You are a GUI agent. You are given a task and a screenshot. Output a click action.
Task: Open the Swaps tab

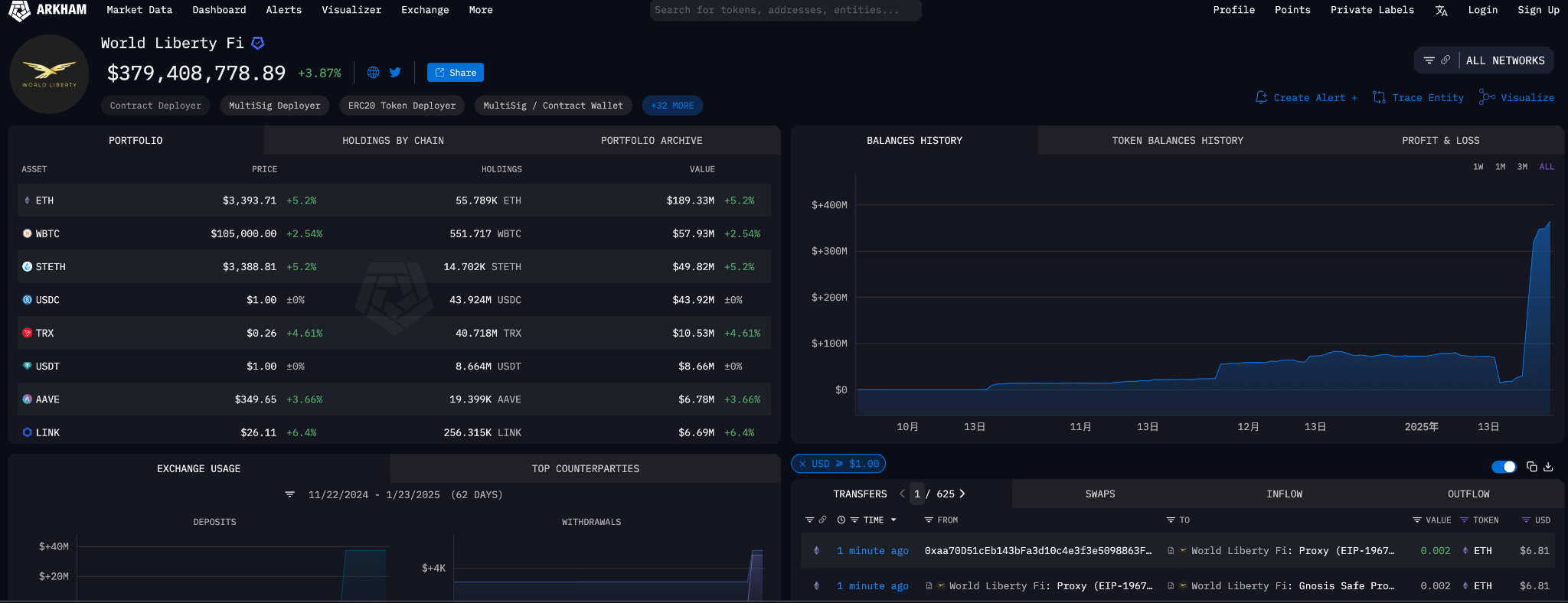(x=1099, y=494)
